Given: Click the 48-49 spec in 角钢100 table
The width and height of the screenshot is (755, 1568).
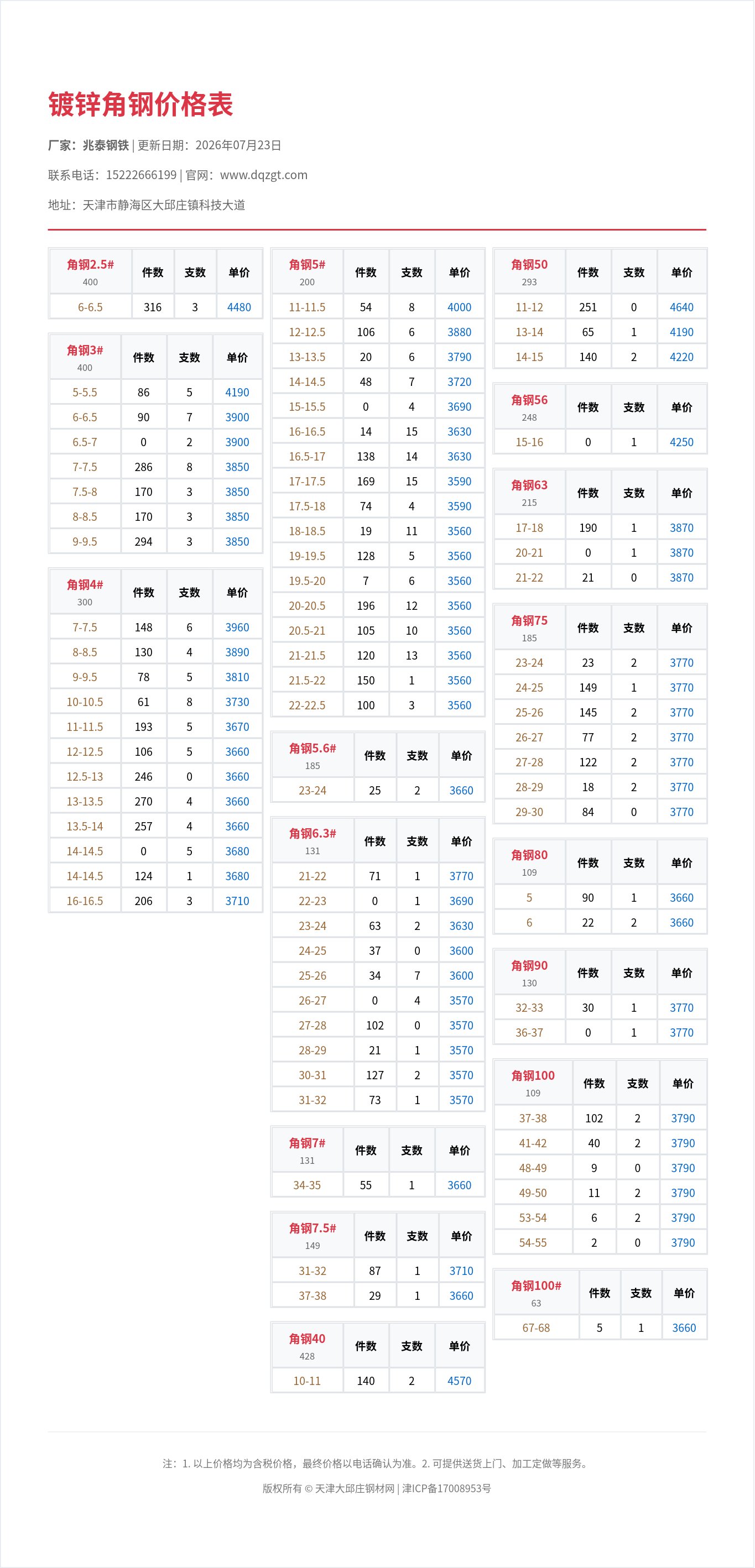Looking at the screenshot, I should pos(533,1168).
